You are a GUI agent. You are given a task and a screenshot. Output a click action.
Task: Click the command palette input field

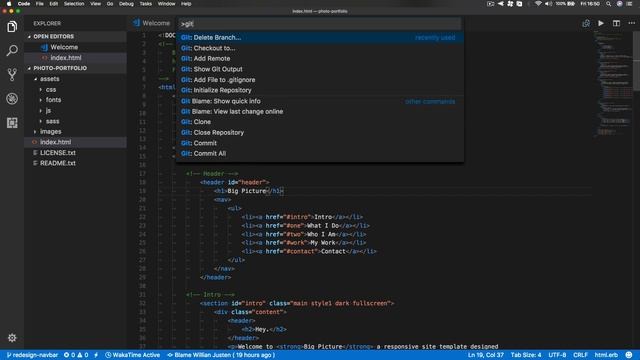tap(320, 24)
